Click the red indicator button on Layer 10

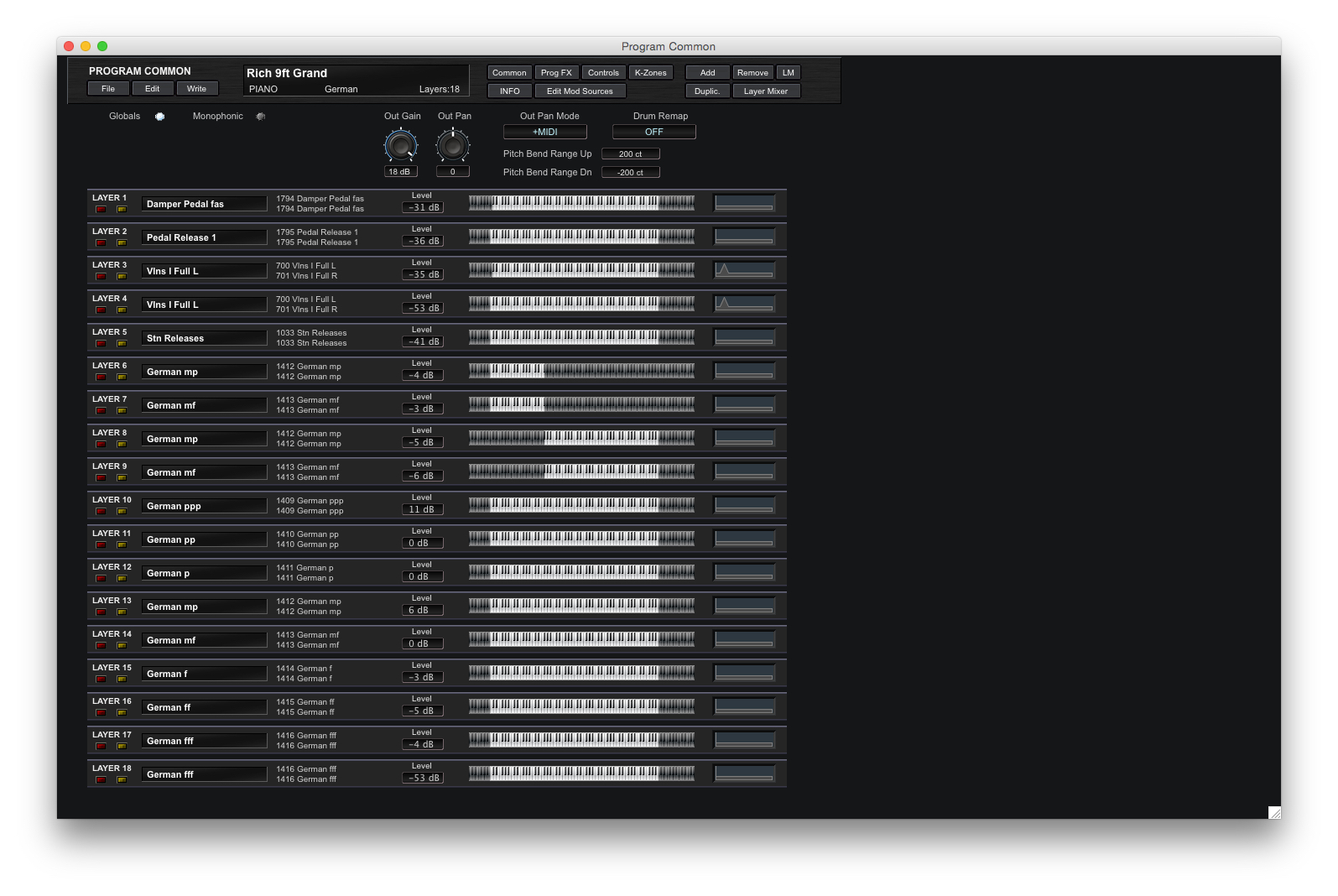point(101,512)
